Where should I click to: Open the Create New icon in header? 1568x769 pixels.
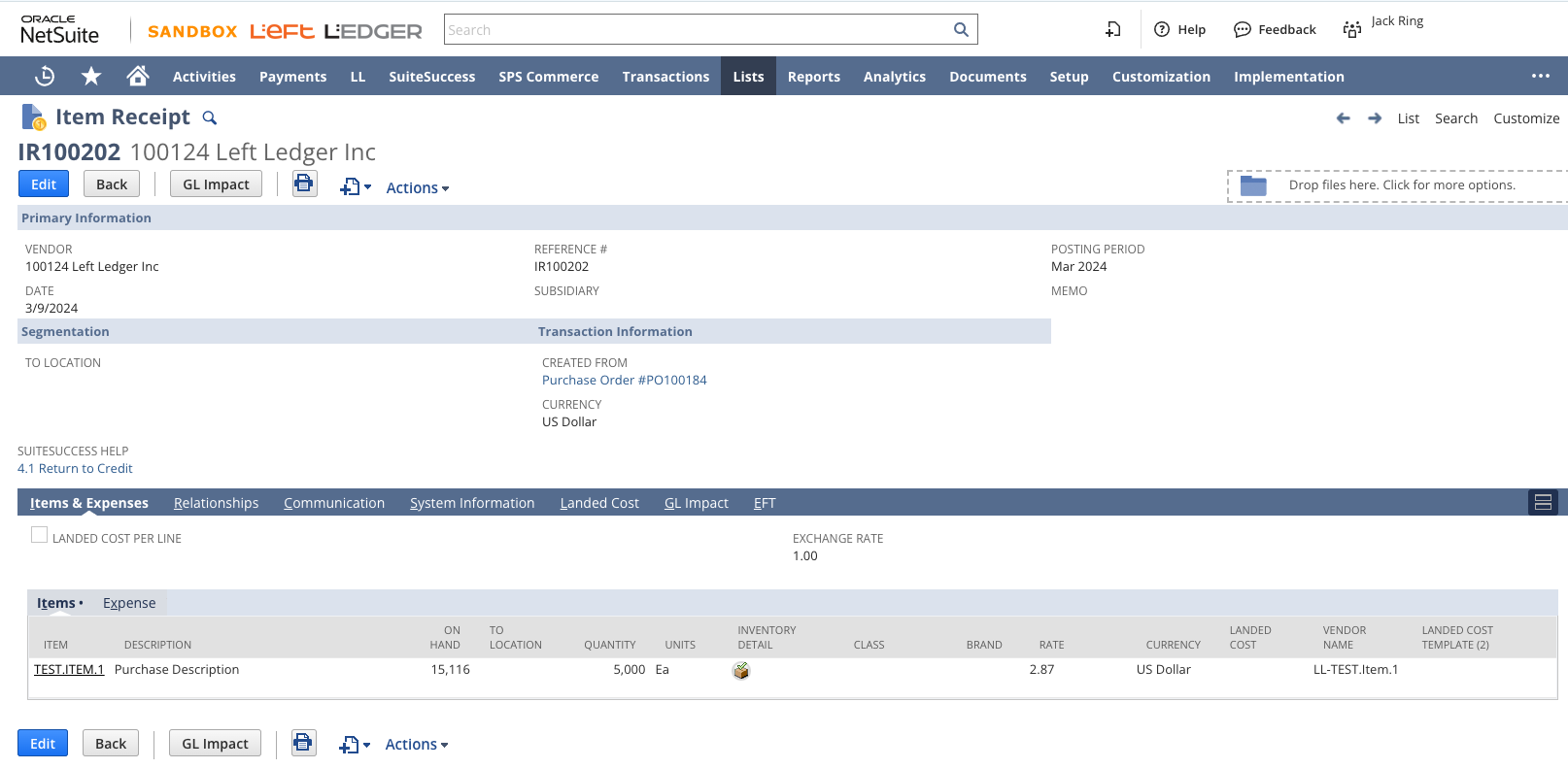tap(1113, 29)
